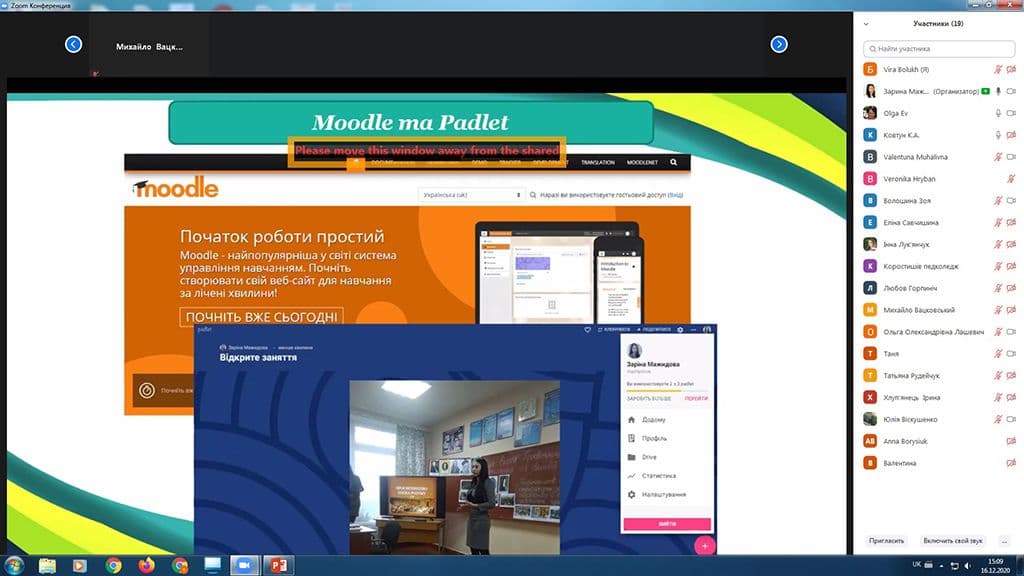The image size is (1024, 576).
Task: Click the microphone icon in the Организатор row
Action: point(998,91)
